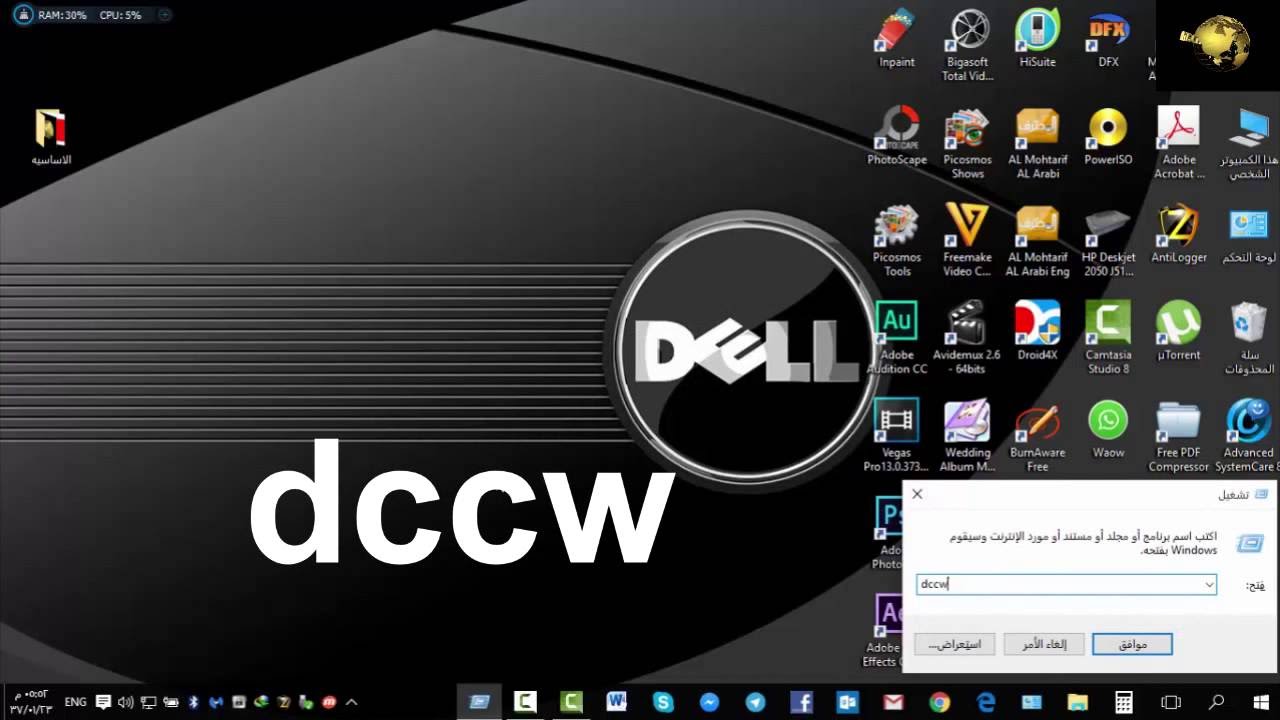This screenshot has width=1280, height=720.
Task: Select the PowerISO desktop icon
Action: point(1108,137)
